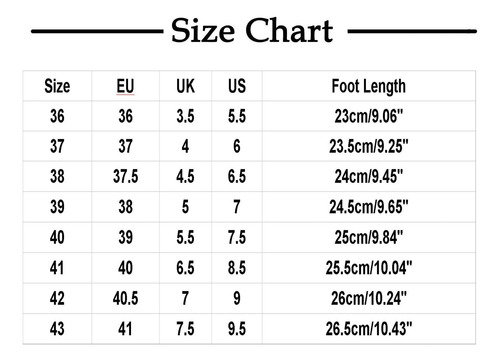Click the UK column header
The width and height of the screenshot is (500, 361).
185,86
